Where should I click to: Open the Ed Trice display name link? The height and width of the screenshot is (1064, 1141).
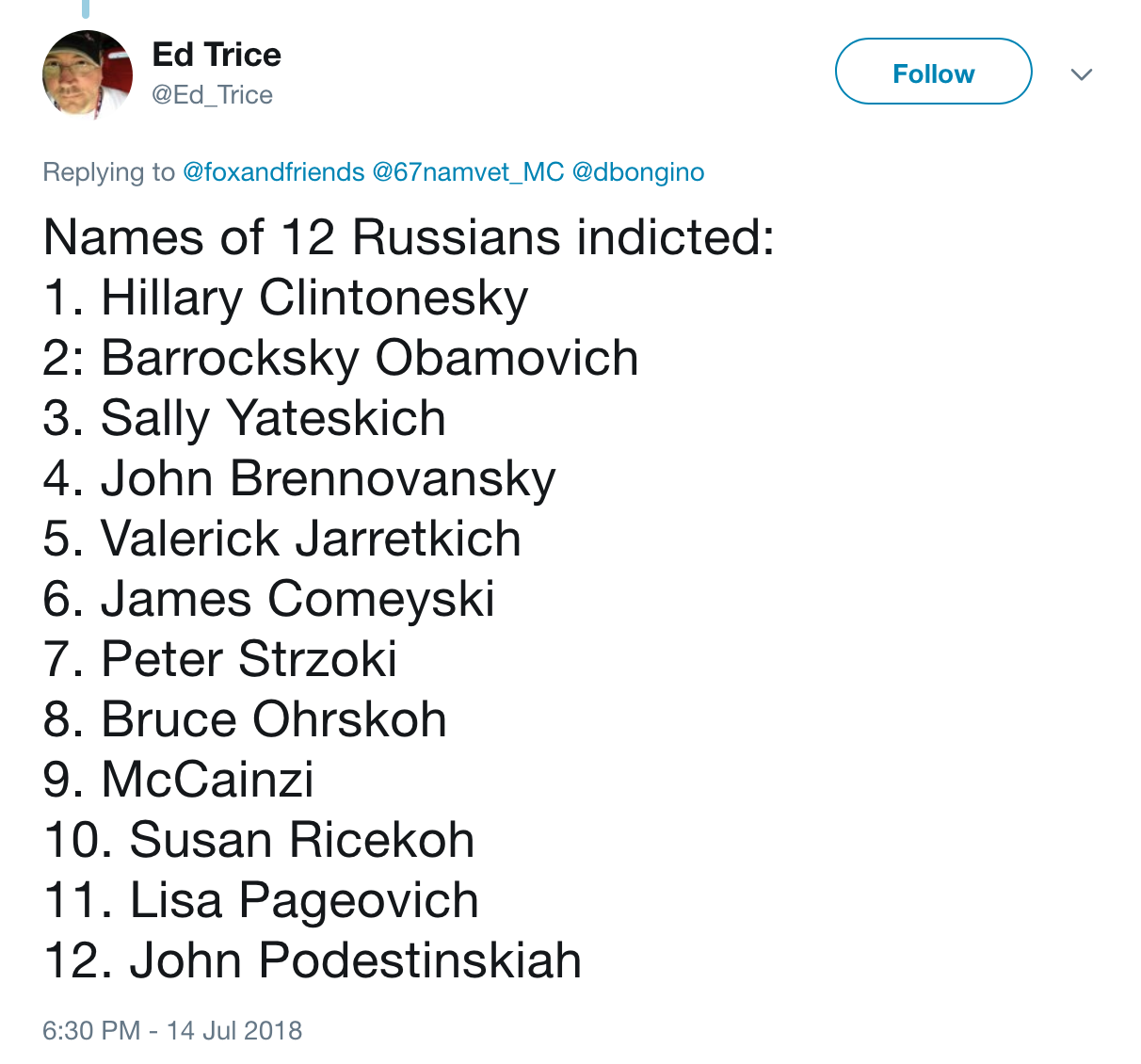[x=217, y=55]
